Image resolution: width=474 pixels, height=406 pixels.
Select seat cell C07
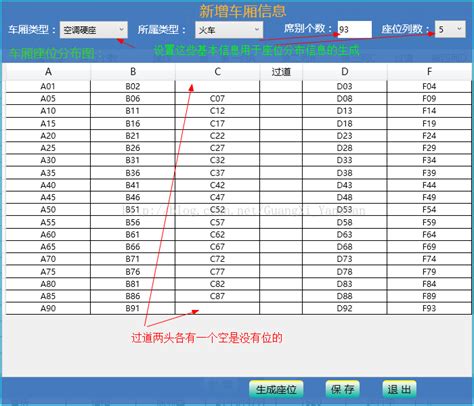217,99
